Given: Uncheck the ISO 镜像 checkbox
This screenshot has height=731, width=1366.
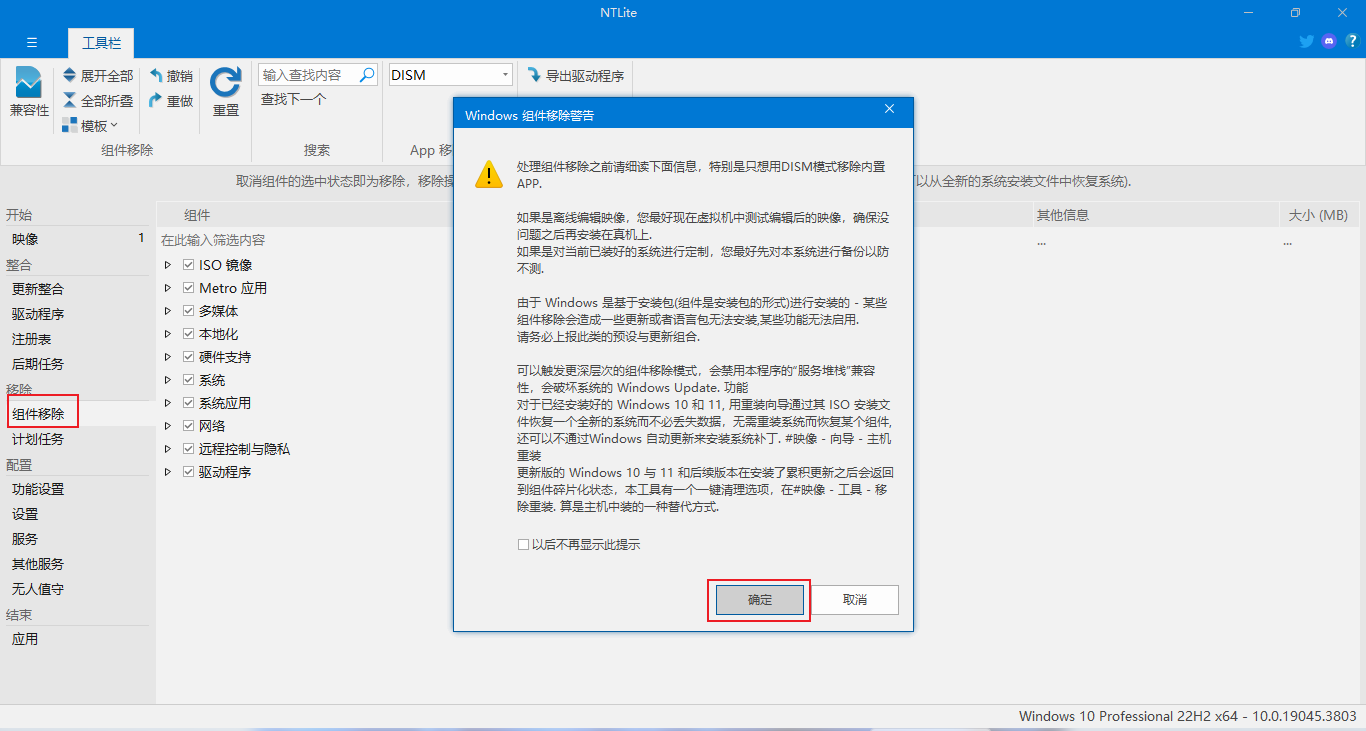Looking at the screenshot, I should click(188, 265).
